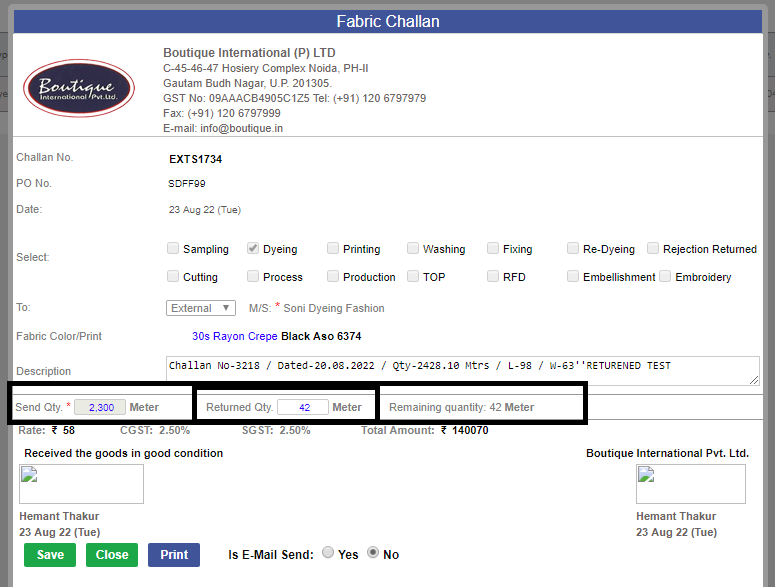The image size is (775, 587).
Task: Click into the Description text area
Action: click(x=463, y=371)
